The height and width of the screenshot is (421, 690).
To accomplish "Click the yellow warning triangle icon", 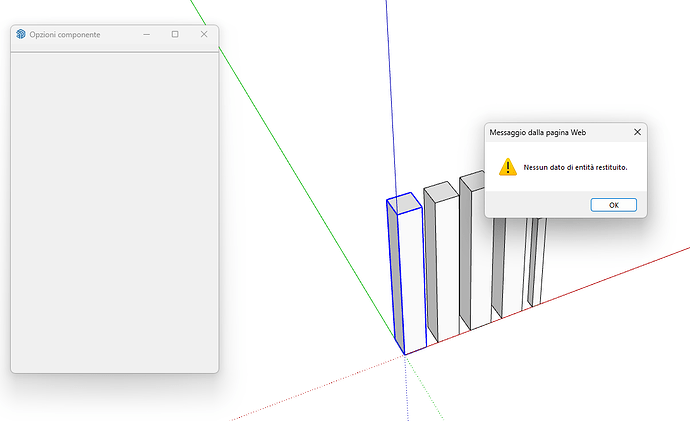I will [x=508, y=167].
